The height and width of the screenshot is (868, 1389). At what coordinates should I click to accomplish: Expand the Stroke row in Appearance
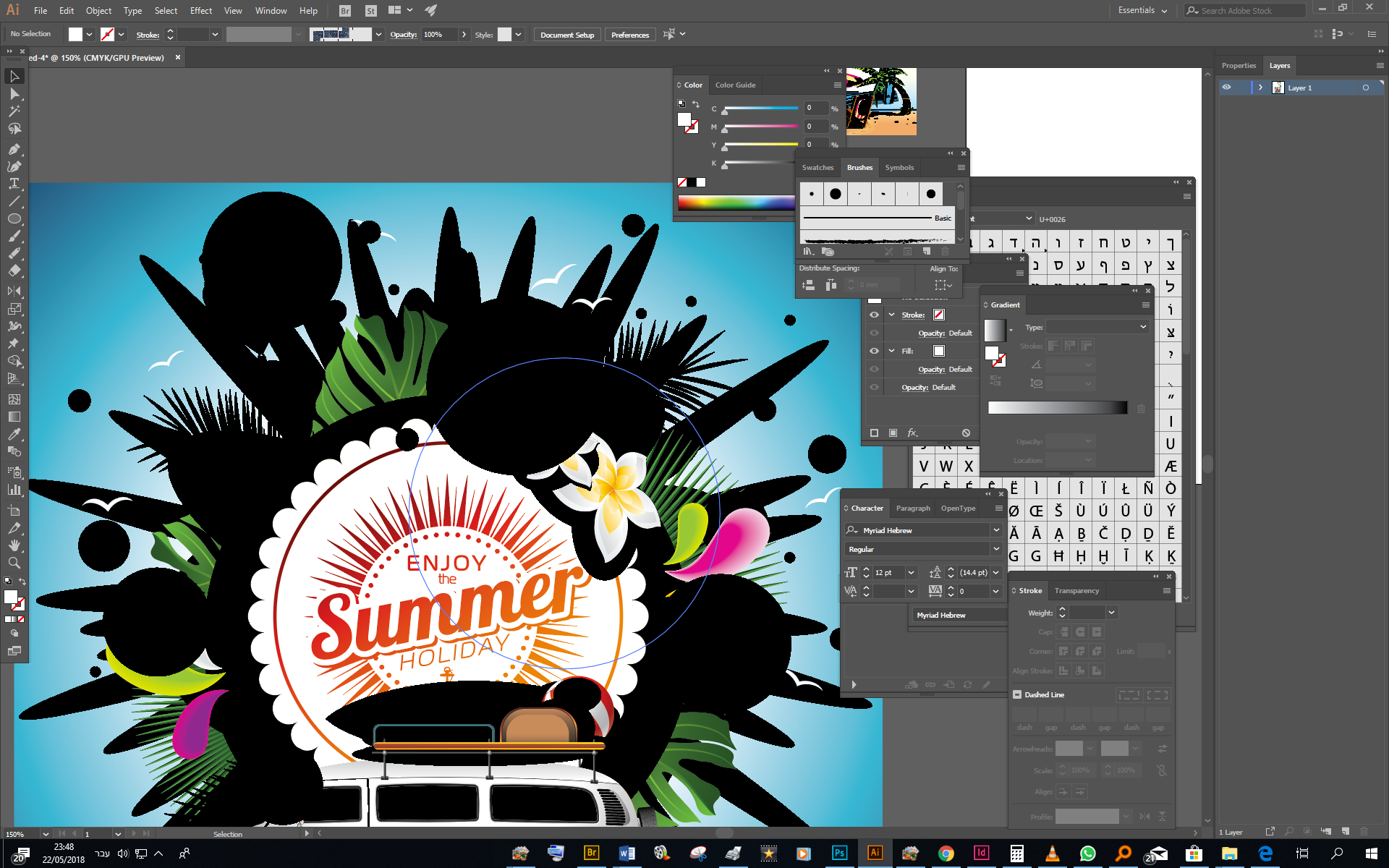891,315
